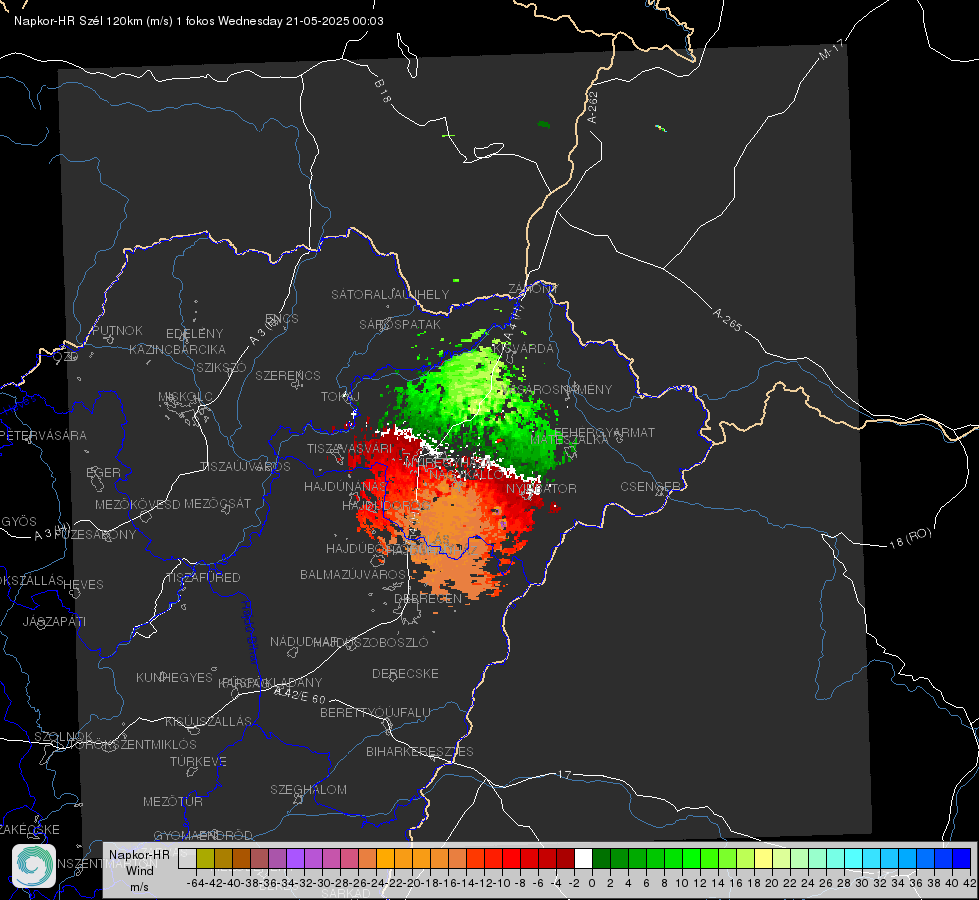Click the 'EGER' city label
Screen dimensions: 979x900
[x=103, y=473]
